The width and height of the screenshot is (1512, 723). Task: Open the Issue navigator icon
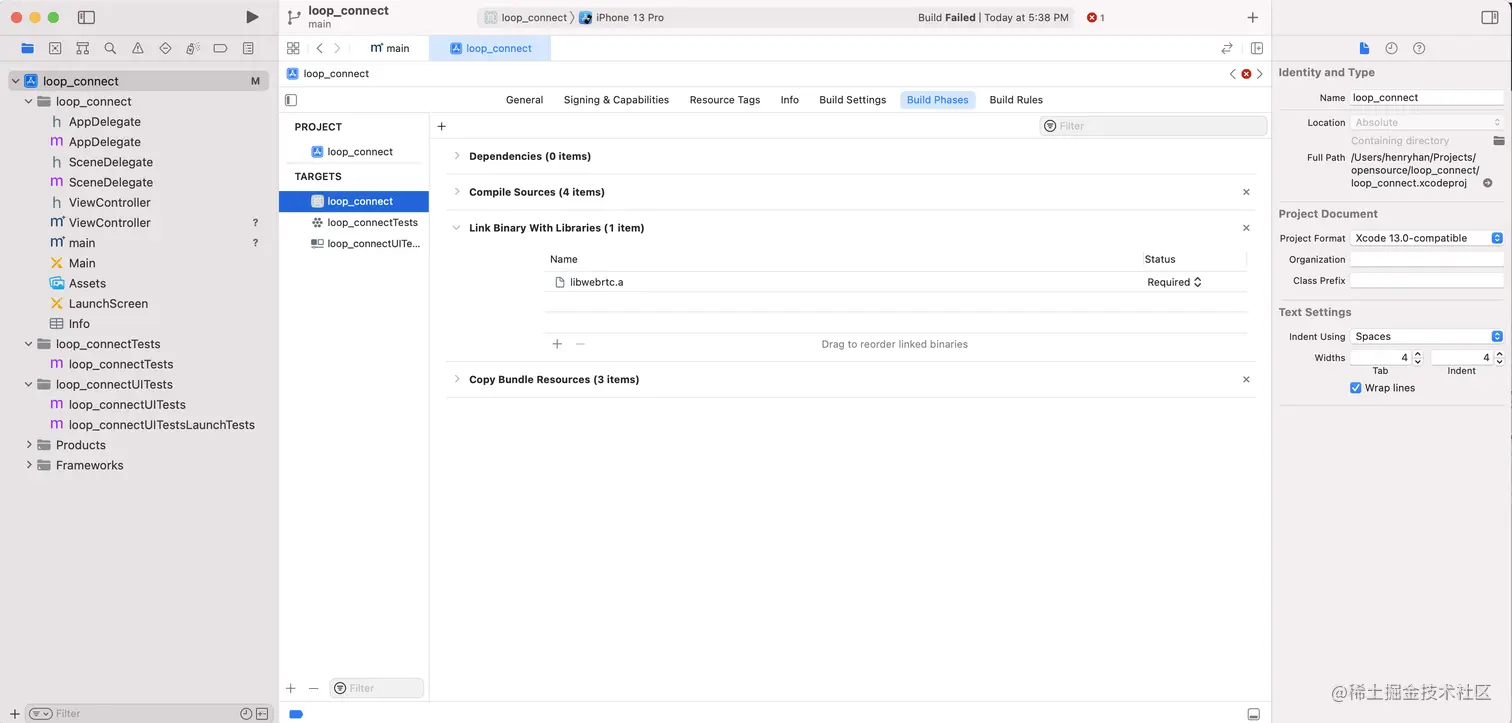[x=137, y=48]
